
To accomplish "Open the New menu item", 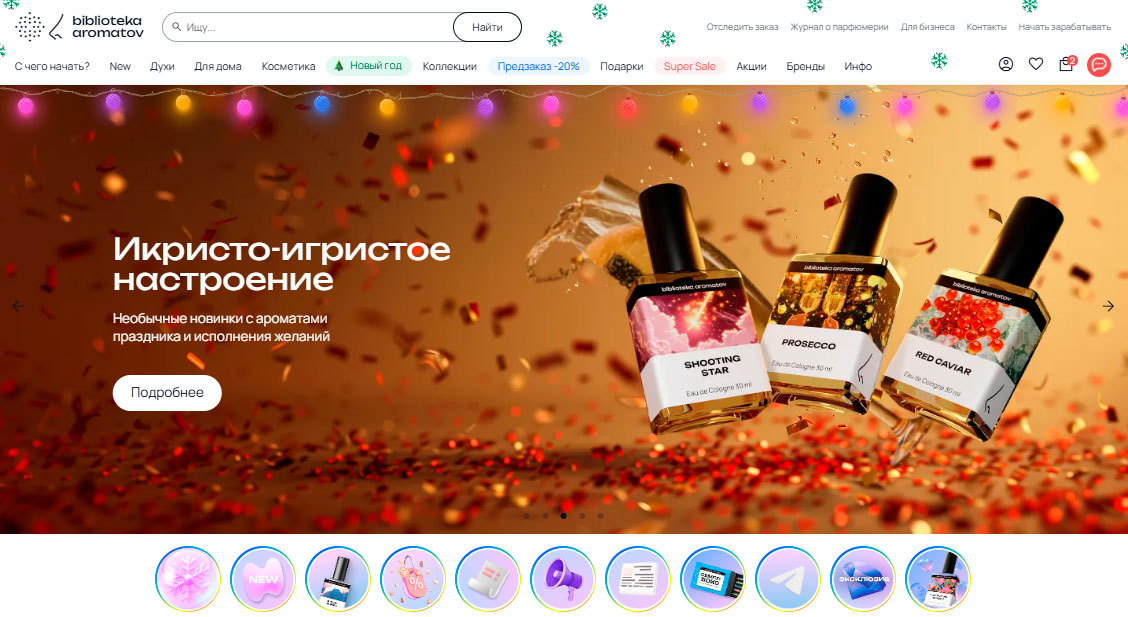I will 120,66.
